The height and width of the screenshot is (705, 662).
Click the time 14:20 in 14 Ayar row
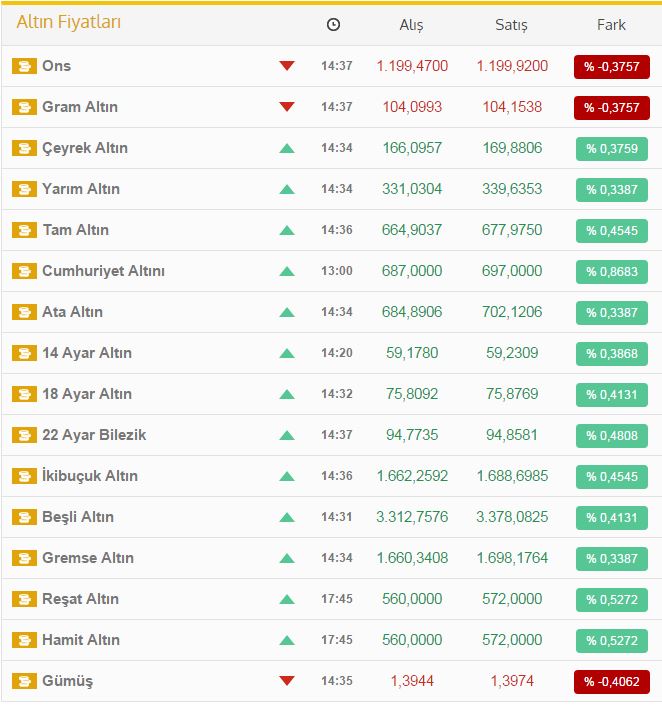click(337, 353)
